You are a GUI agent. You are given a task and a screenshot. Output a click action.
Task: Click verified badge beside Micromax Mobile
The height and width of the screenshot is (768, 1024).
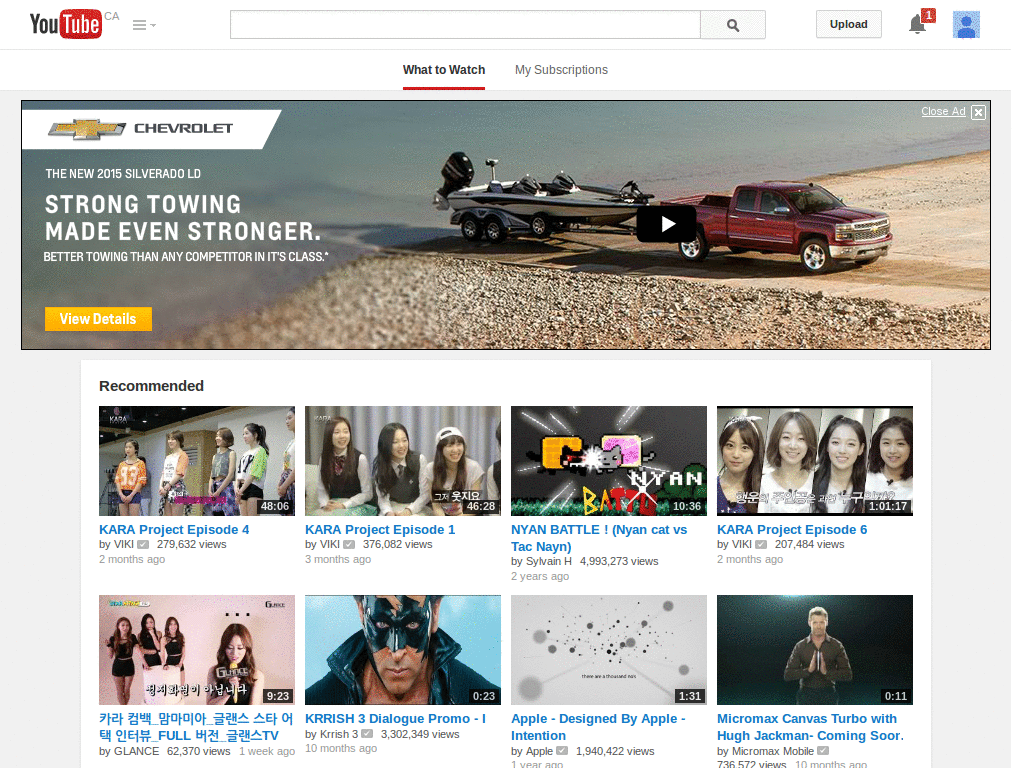tap(823, 751)
